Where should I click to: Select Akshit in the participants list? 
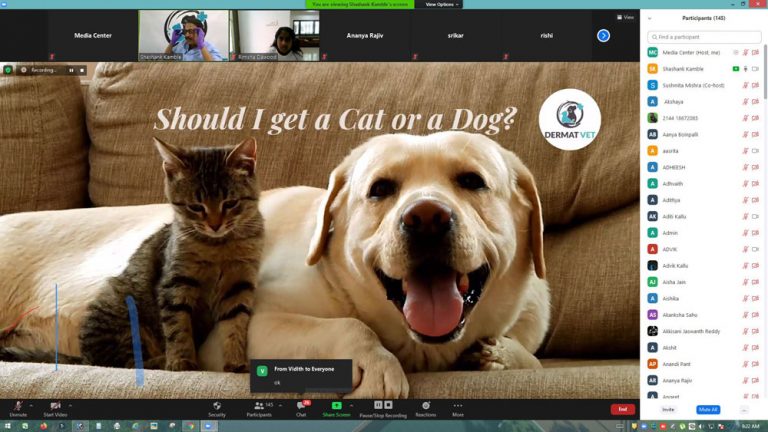point(703,348)
